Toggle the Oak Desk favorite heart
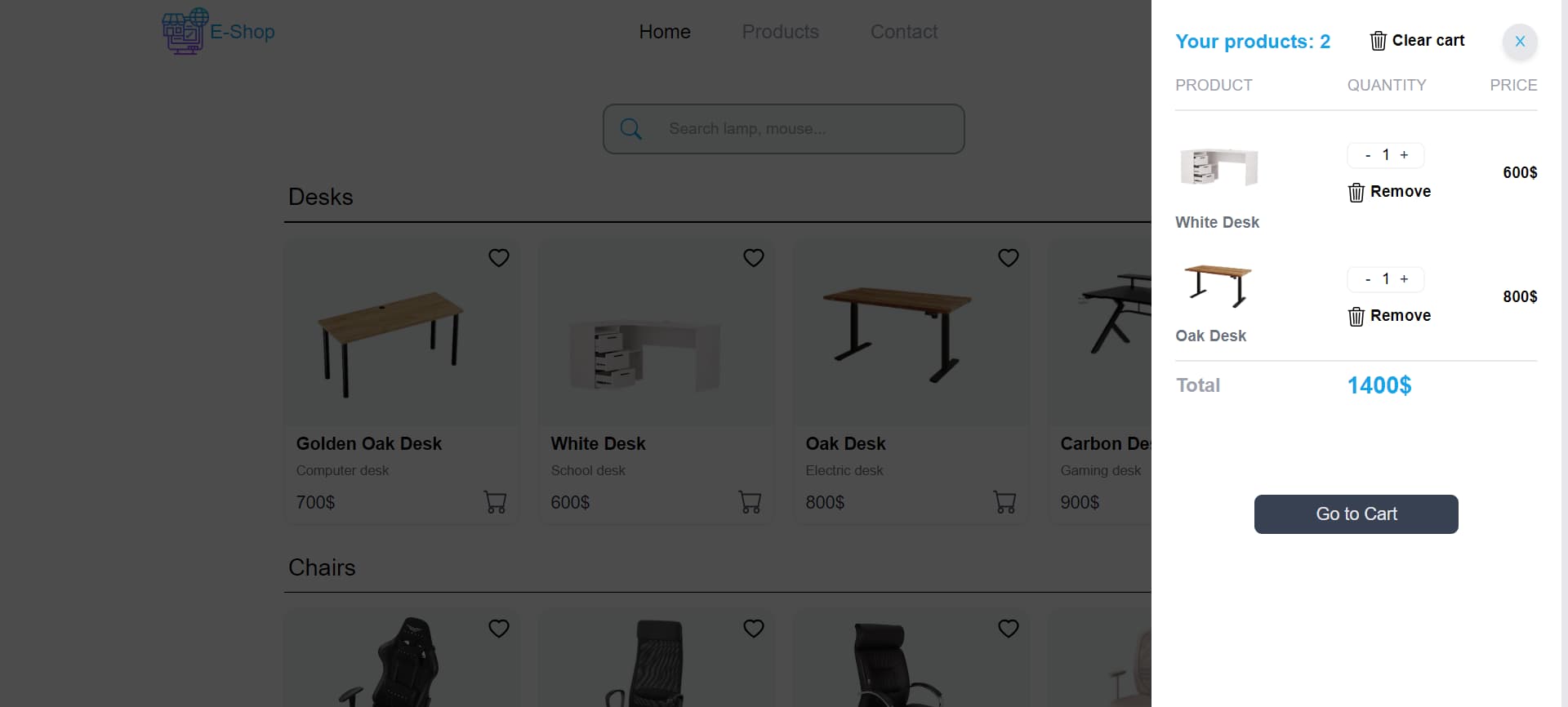Screen dimensions: 1568x707 (1009, 258)
